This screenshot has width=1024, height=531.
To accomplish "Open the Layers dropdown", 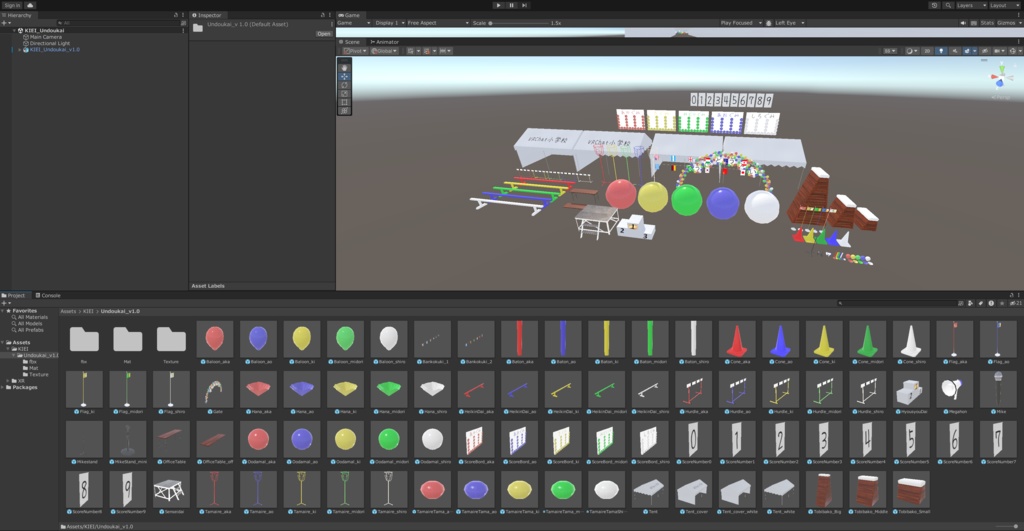I will (971, 5).
